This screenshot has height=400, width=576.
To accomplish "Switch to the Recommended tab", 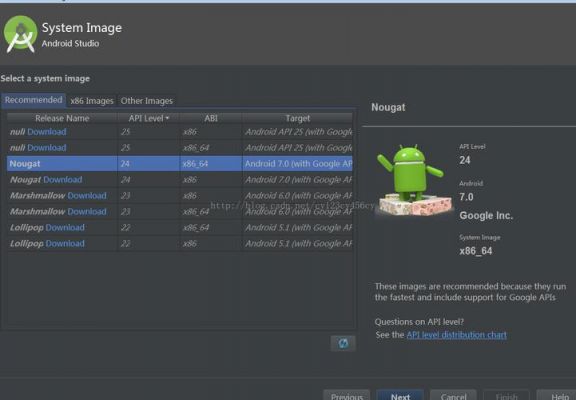I will tap(33, 100).
